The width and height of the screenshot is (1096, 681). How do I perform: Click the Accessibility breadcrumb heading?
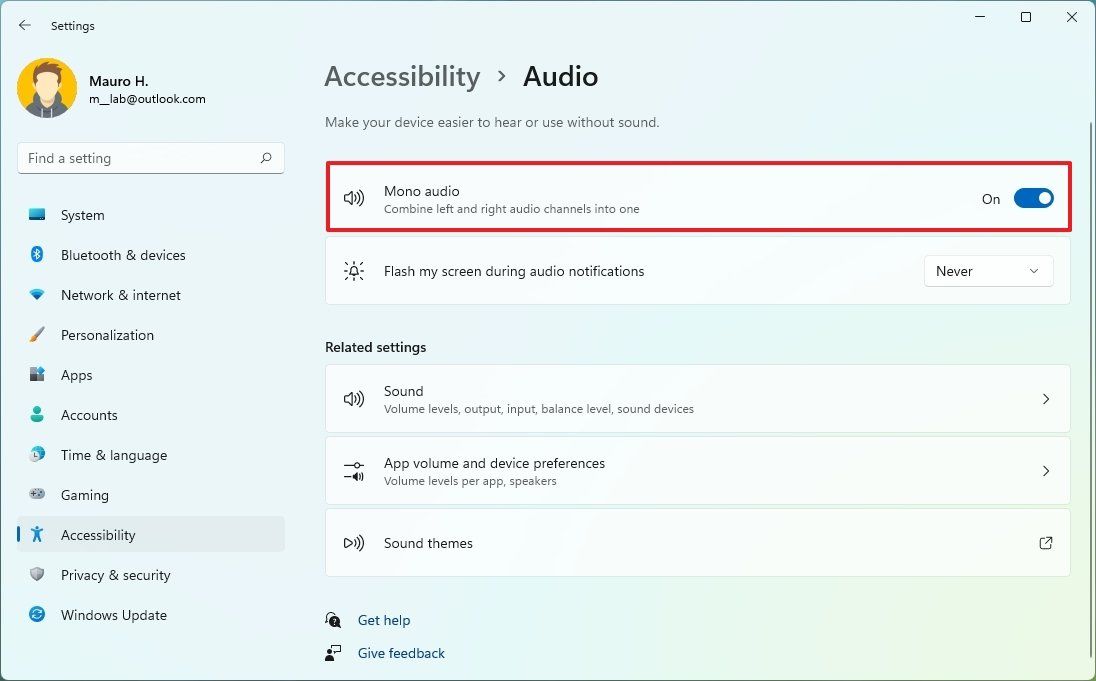pyautogui.click(x=402, y=76)
